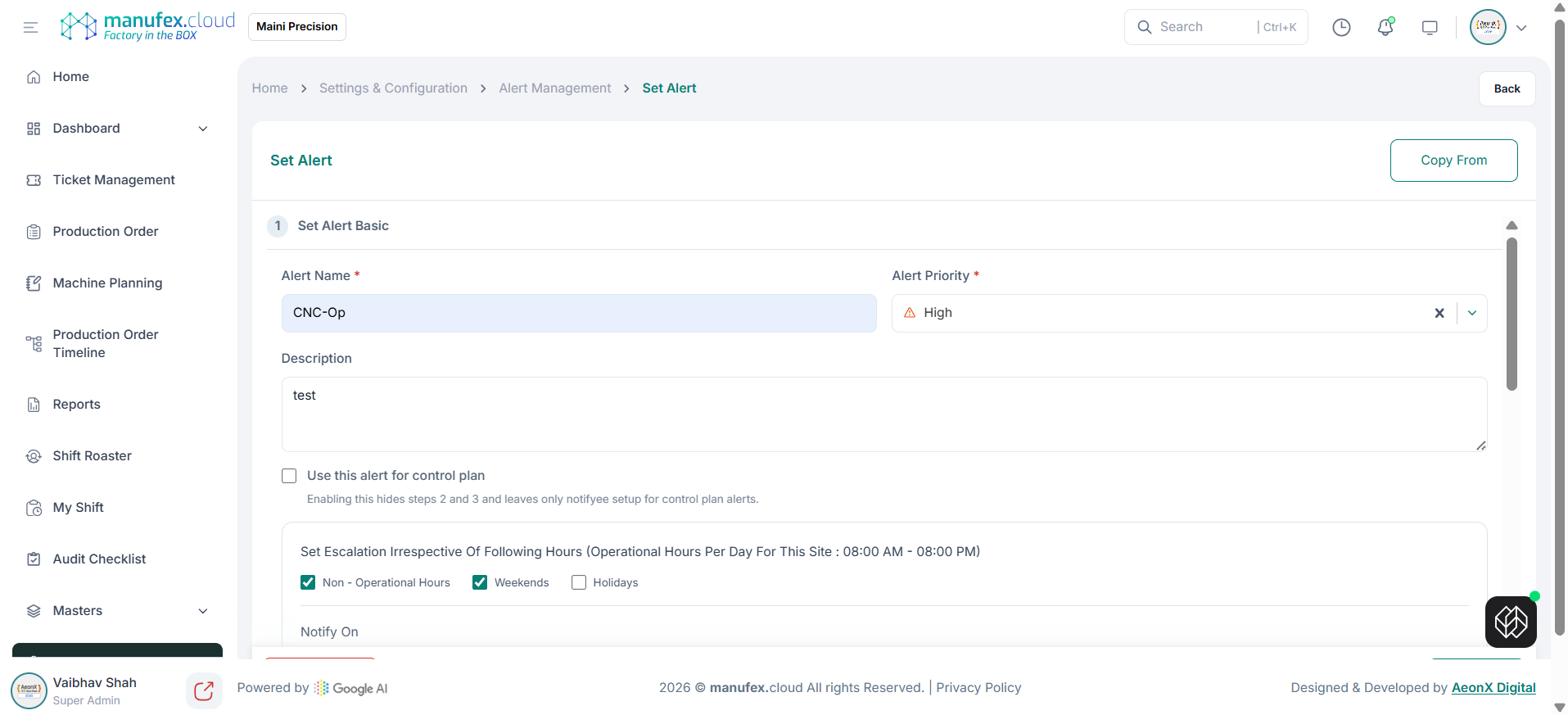Image resolution: width=1568 pixels, height=715 pixels.
Task: Click the user profile avatar in header
Action: coord(1488,27)
